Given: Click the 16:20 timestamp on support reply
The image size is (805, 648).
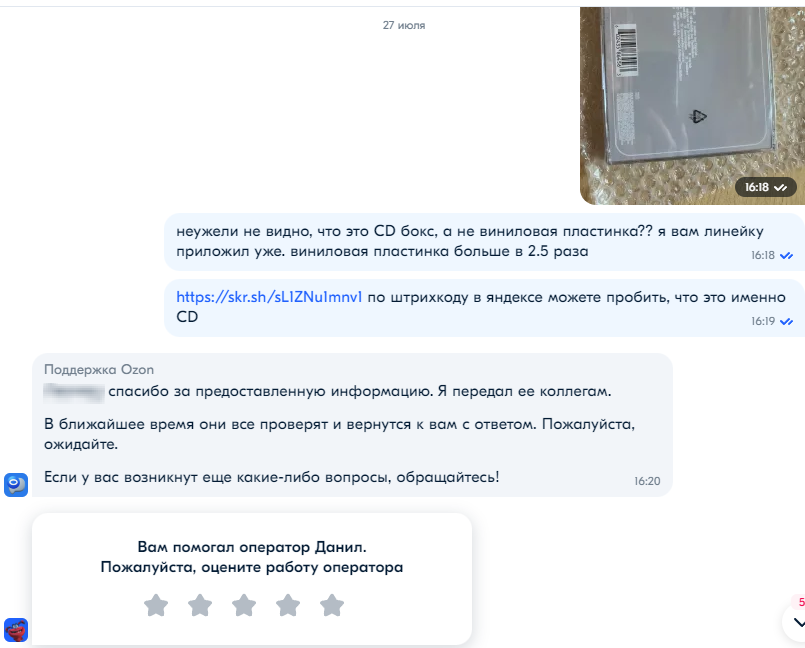Looking at the screenshot, I should tap(647, 481).
